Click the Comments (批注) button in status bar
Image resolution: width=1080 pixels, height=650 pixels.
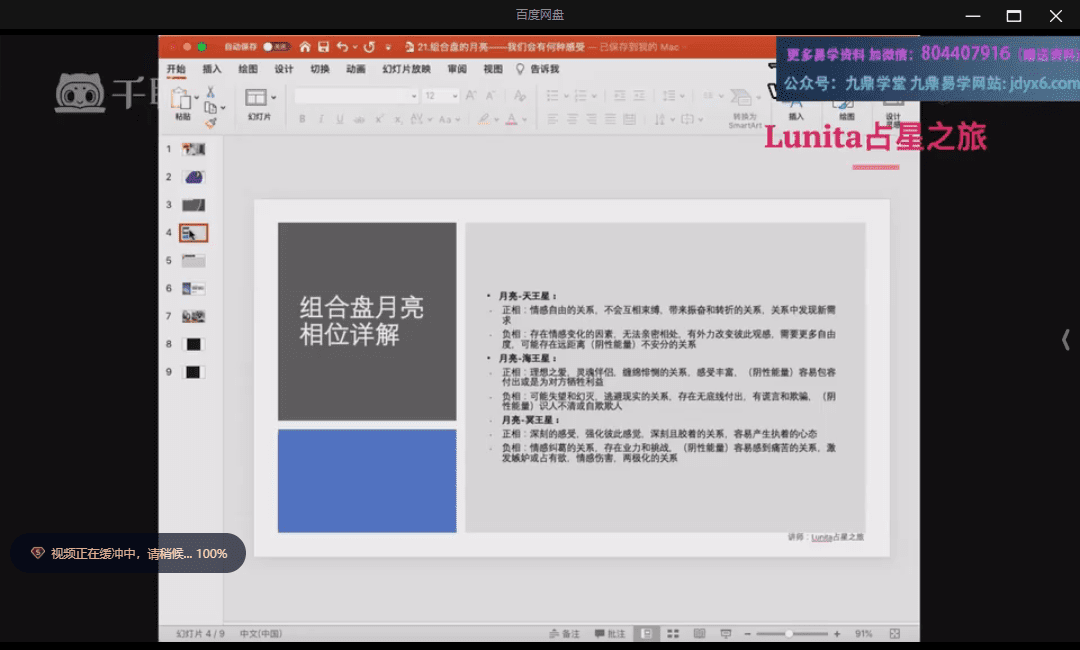(610, 634)
